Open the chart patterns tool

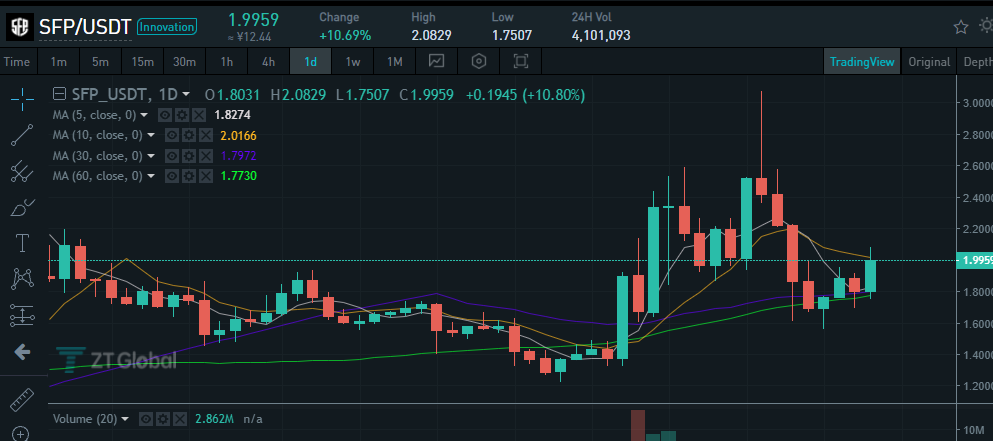tap(23, 278)
